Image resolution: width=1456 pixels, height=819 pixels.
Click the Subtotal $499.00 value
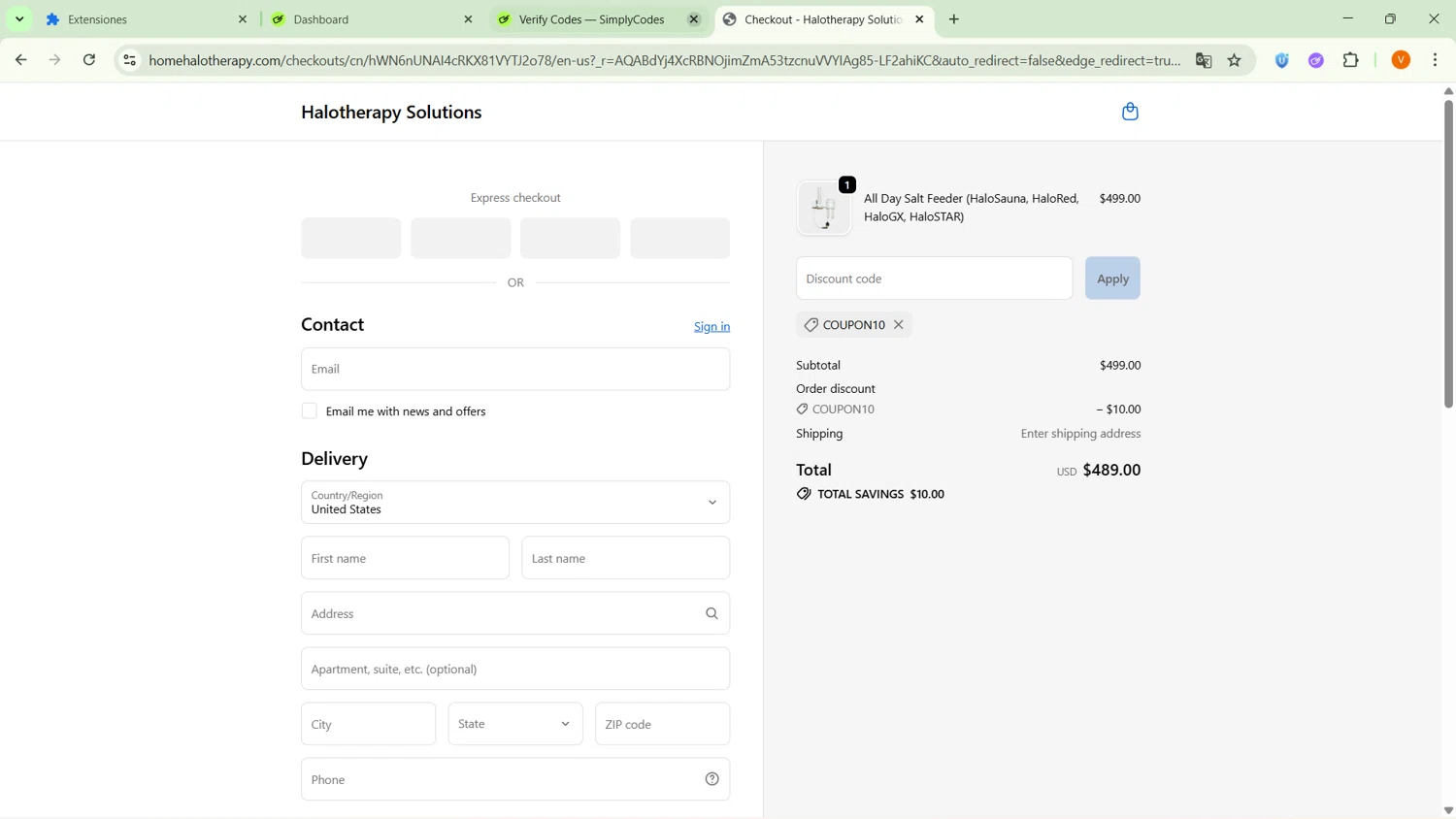click(x=1120, y=366)
